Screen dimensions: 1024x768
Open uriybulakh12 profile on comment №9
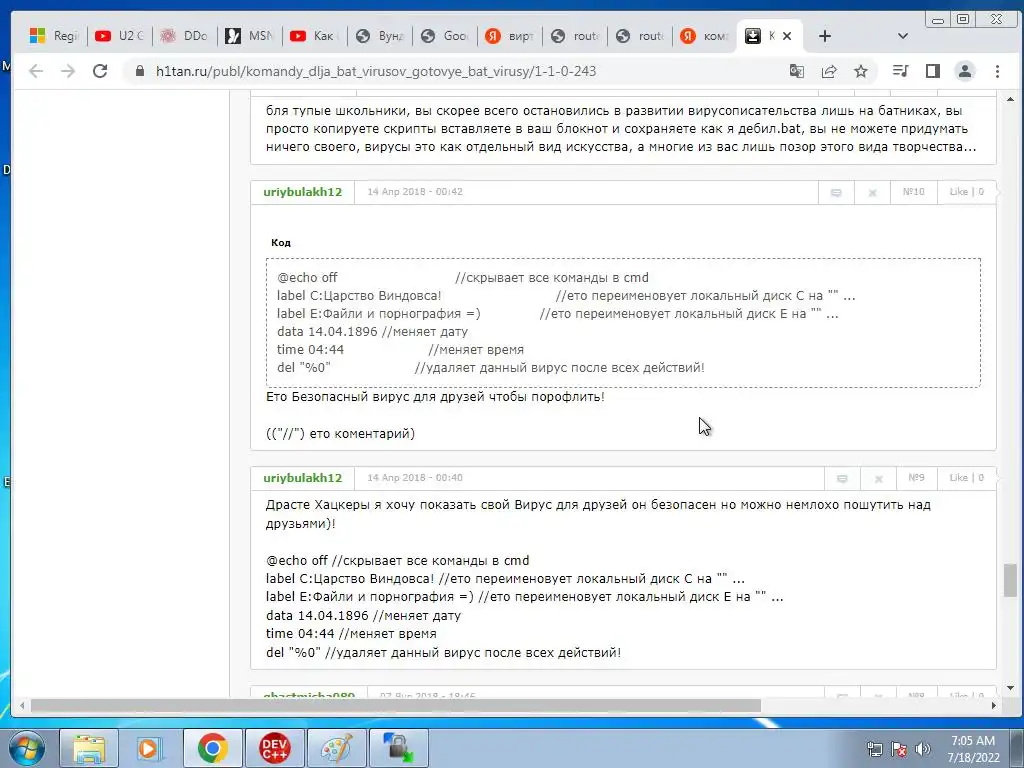[302, 478]
